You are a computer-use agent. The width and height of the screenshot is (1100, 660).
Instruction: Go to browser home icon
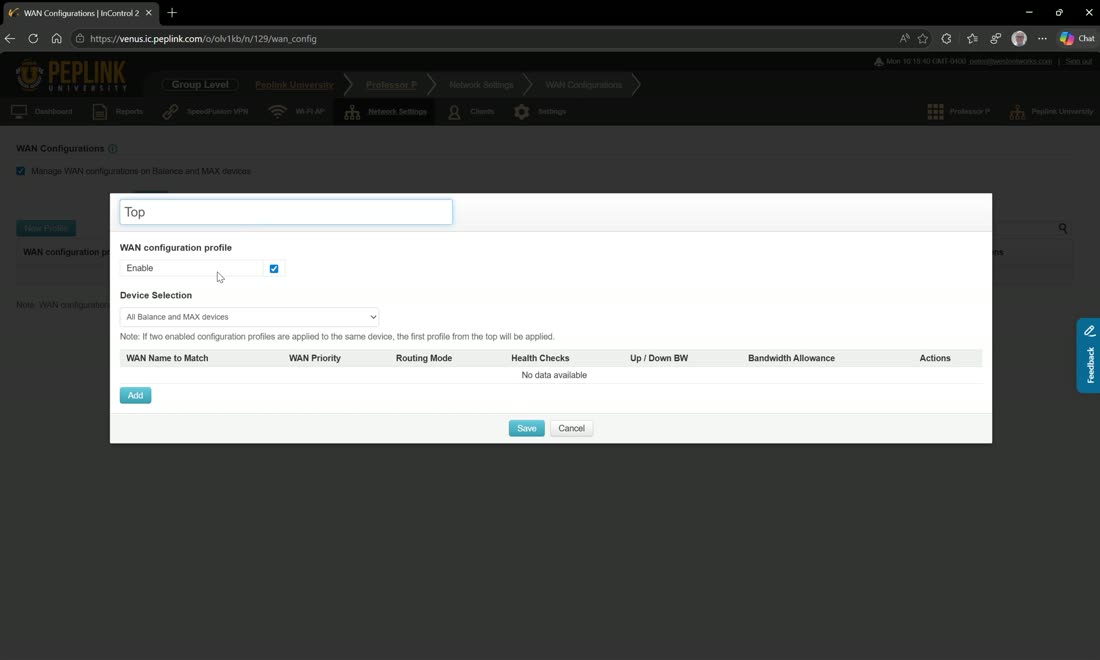pyautogui.click(x=56, y=39)
